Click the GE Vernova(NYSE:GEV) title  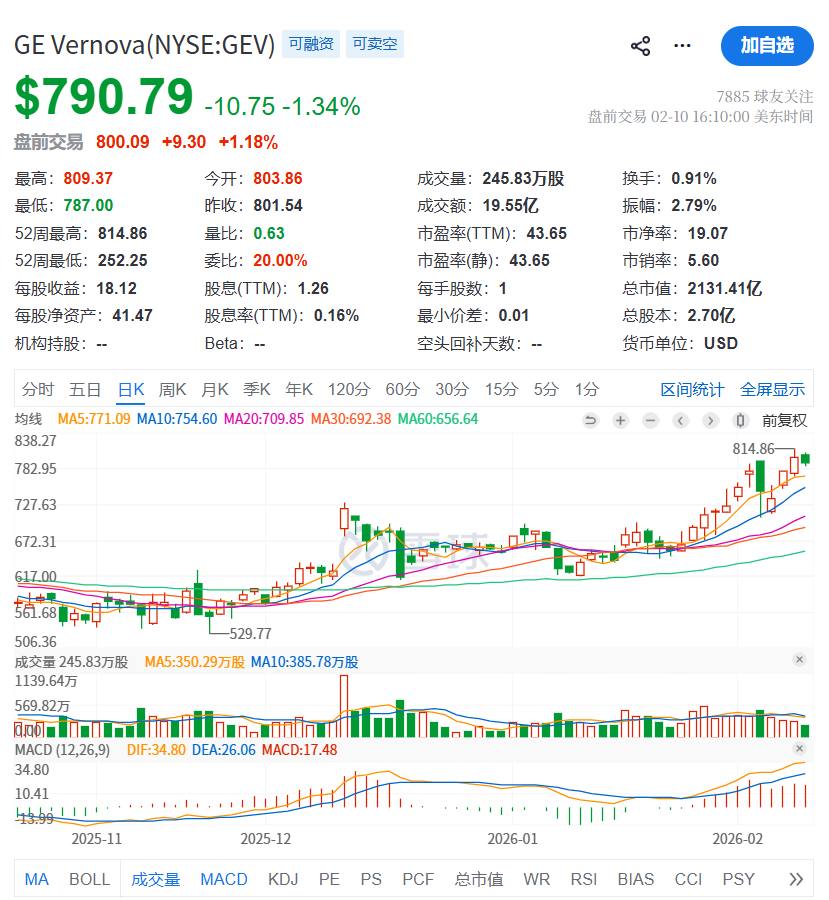(145, 45)
